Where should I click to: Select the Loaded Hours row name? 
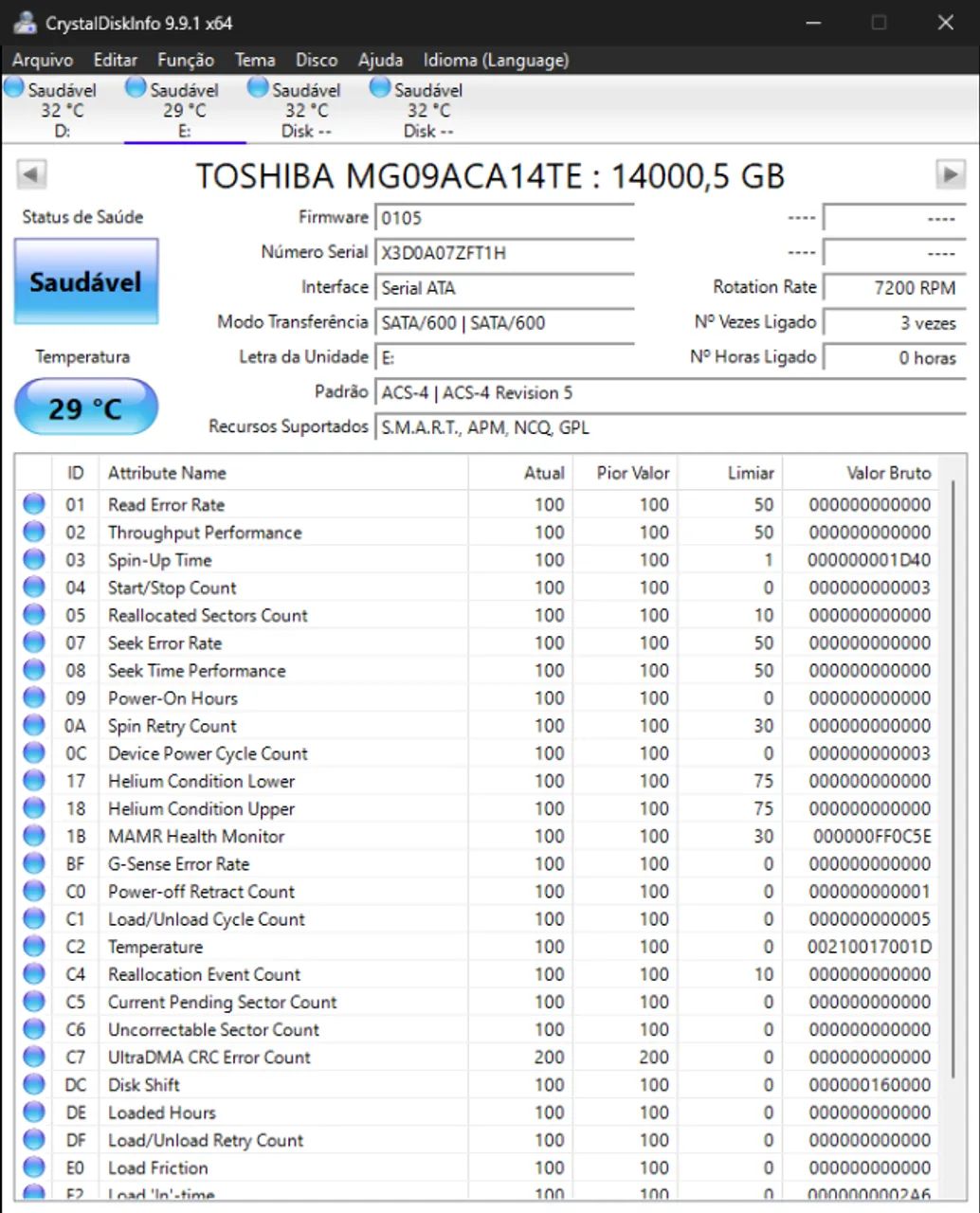pyautogui.click(x=162, y=1113)
